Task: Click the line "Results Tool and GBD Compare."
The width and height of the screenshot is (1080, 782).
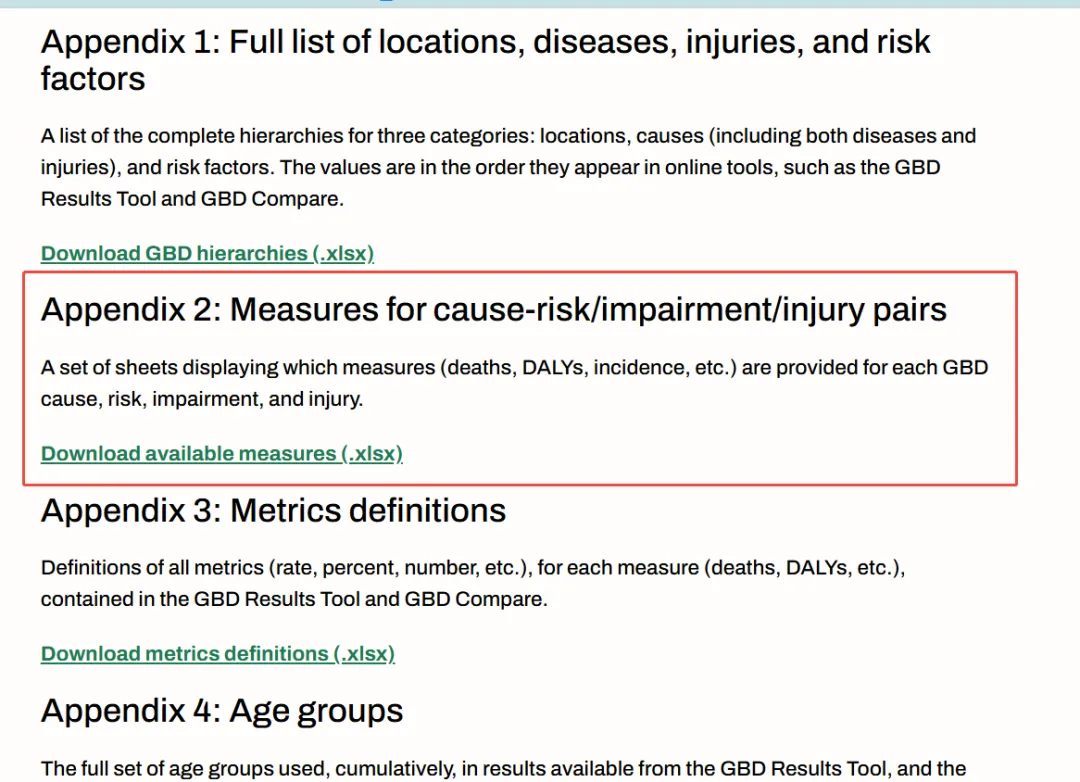Action: (192, 199)
